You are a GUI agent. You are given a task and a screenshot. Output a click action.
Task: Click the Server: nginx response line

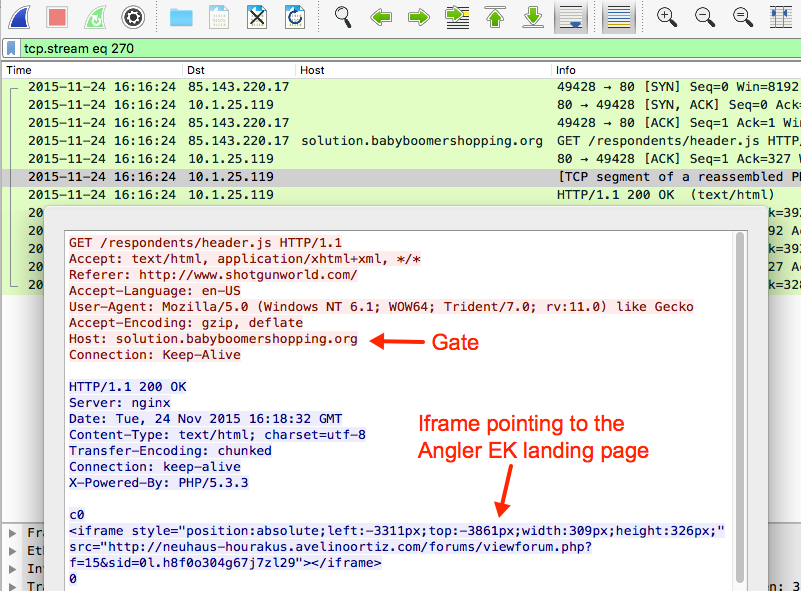pos(120,403)
